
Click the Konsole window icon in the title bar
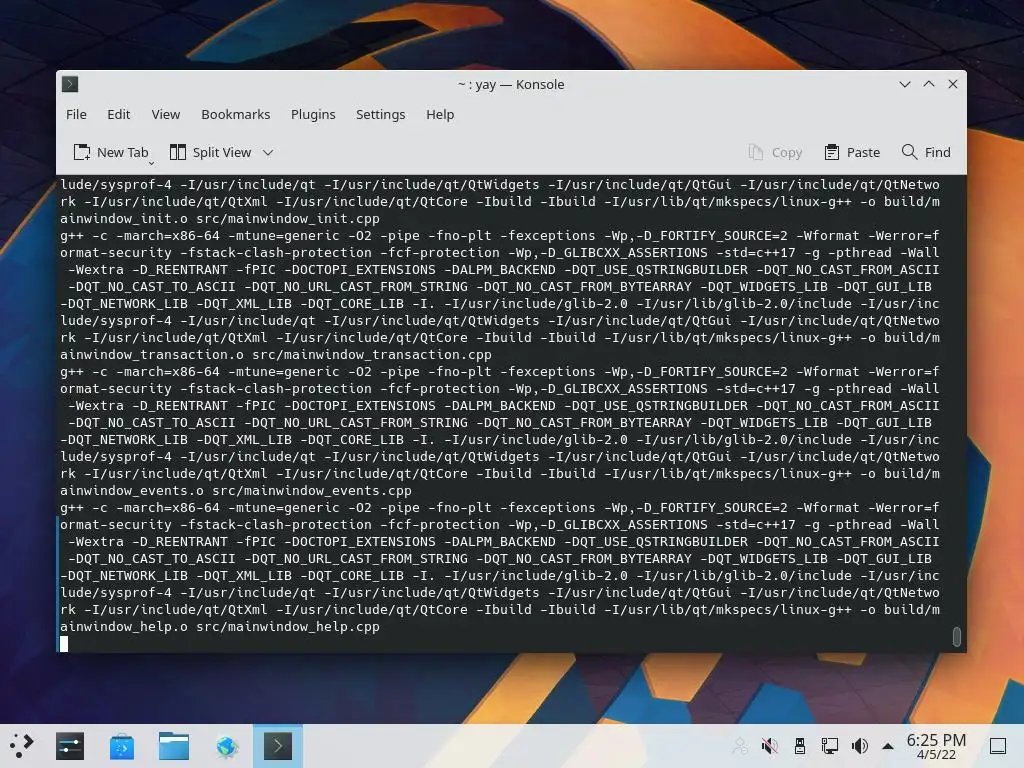pos(70,84)
